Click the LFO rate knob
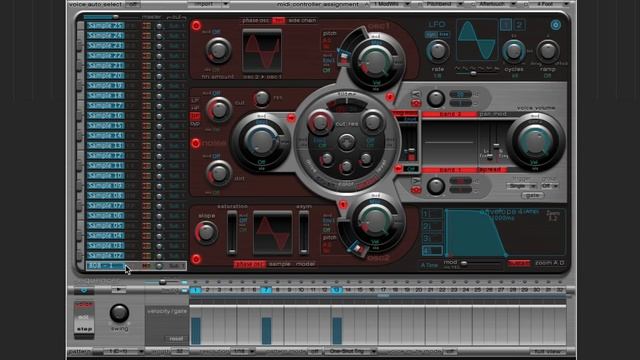Viewport: 640px width, 360px height. coord(438,51)
